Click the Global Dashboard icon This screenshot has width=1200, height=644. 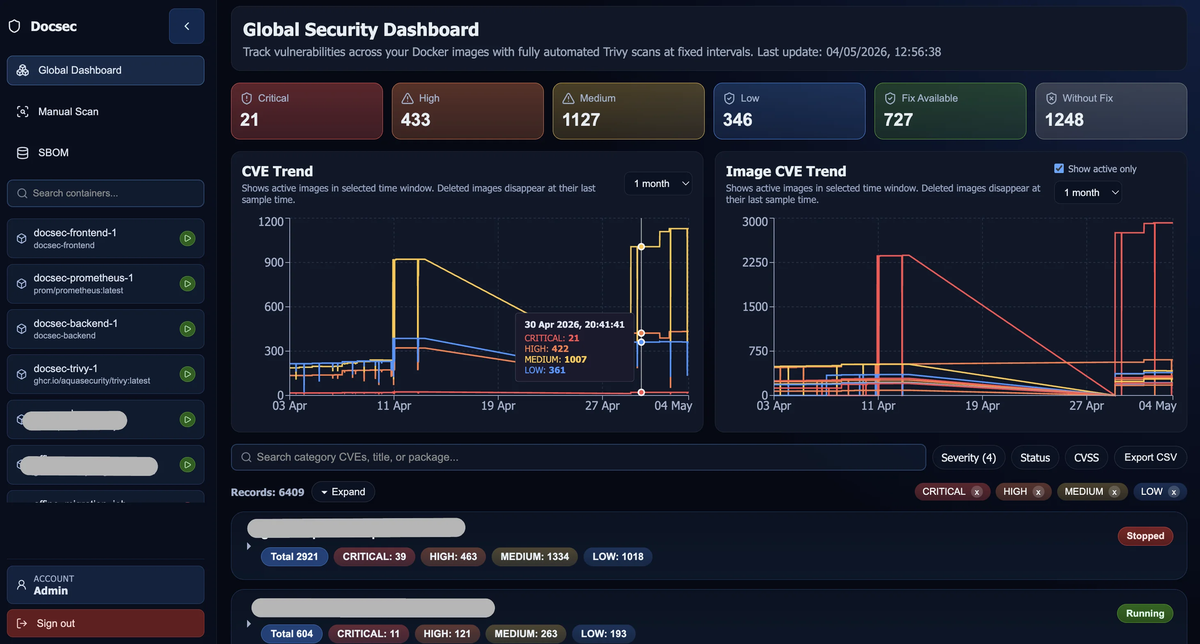[22, 70]
